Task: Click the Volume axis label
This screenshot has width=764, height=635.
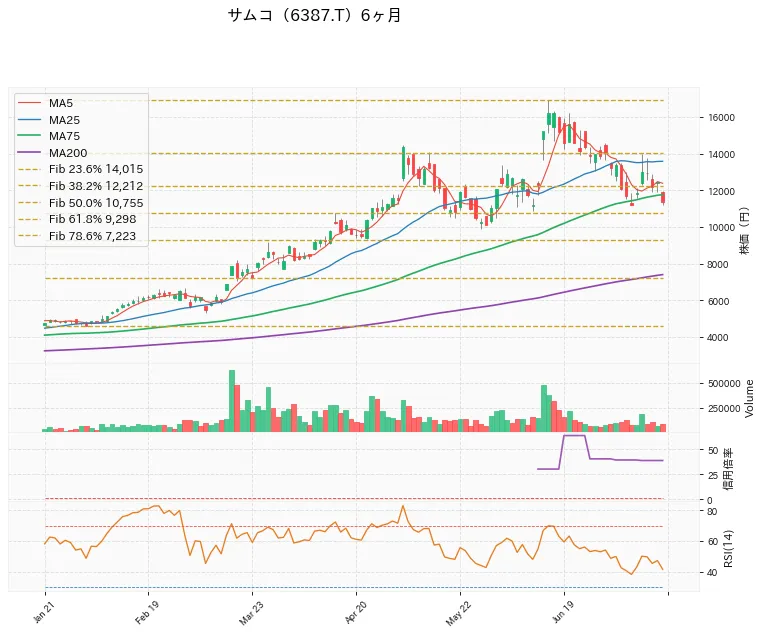Action: 749,399
